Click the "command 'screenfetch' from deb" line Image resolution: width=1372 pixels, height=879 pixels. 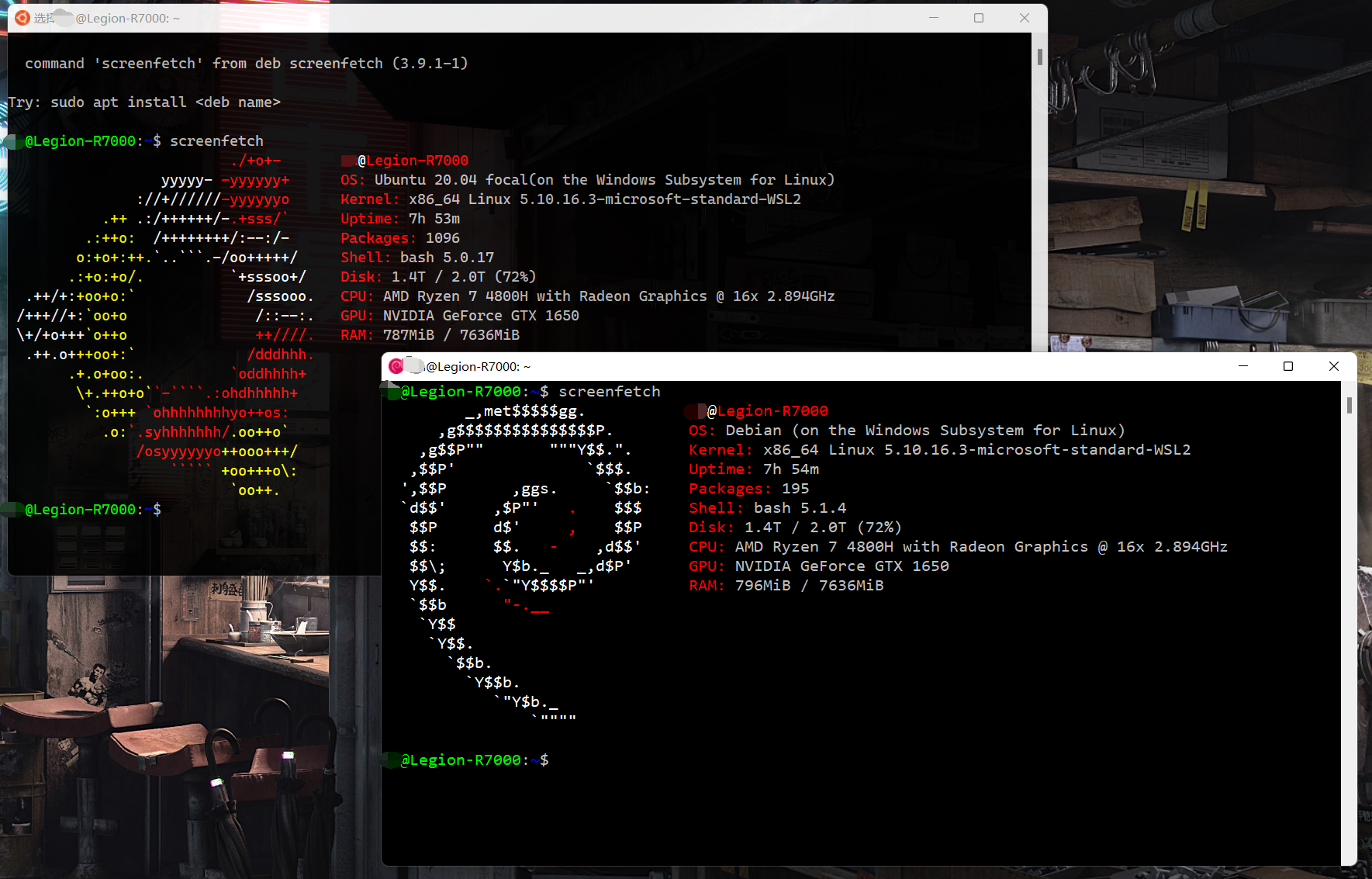tap(247, 63)
